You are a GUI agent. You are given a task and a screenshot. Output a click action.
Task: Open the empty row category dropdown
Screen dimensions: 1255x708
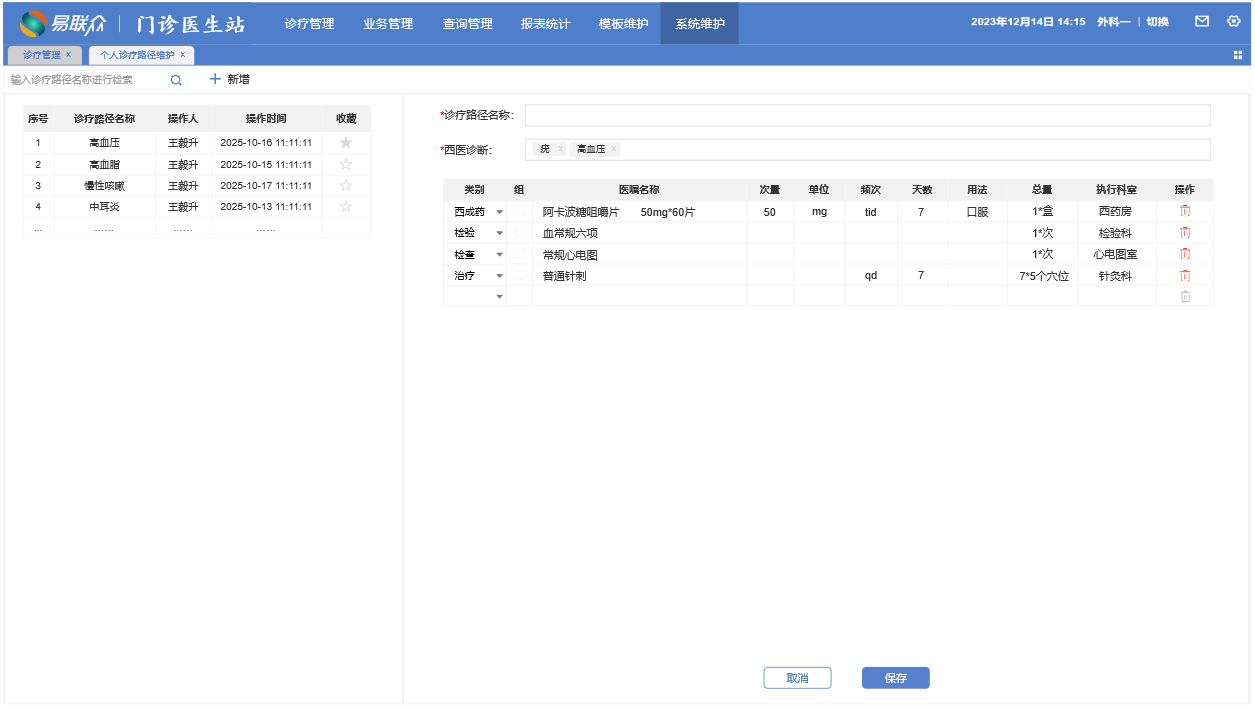pyautogui.click(x=499, y=297)
